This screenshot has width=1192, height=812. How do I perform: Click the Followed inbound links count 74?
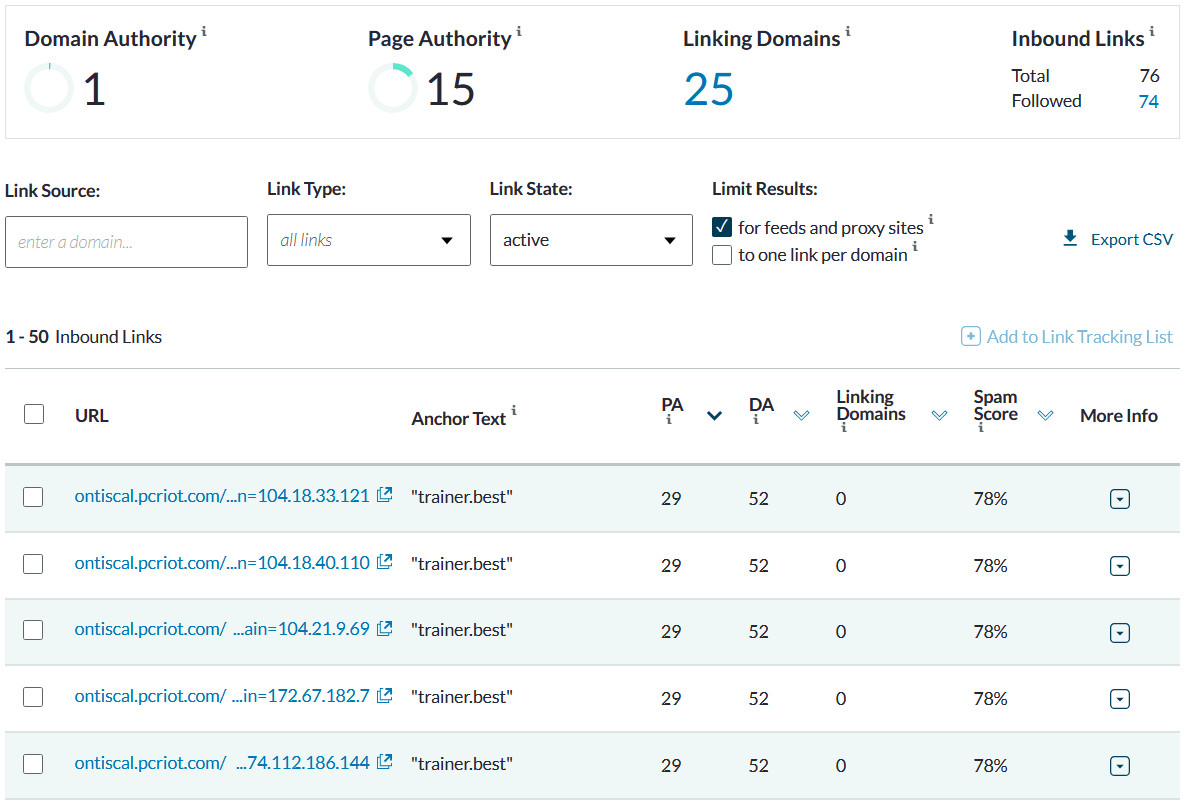click(x=1148, y=101)
